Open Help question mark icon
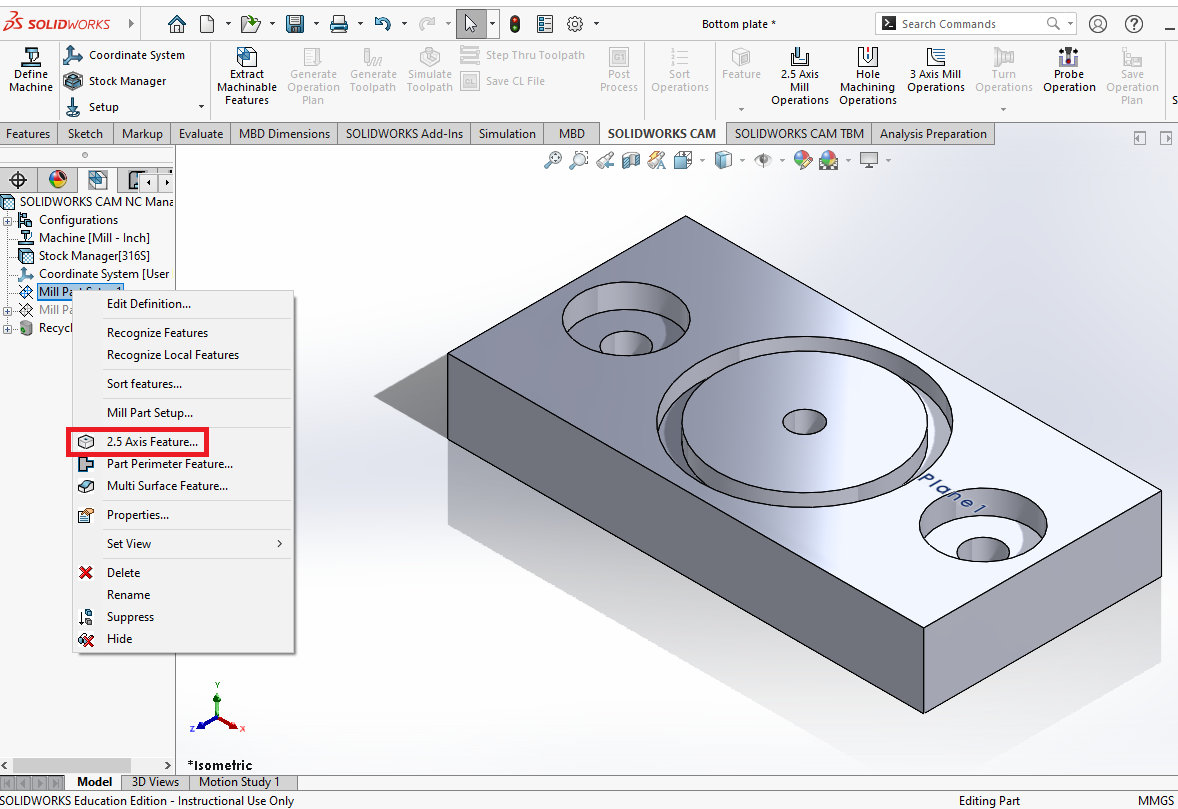Image resolution: width=1178 pixels, height=809 pixels. (x=1134, y=24)
